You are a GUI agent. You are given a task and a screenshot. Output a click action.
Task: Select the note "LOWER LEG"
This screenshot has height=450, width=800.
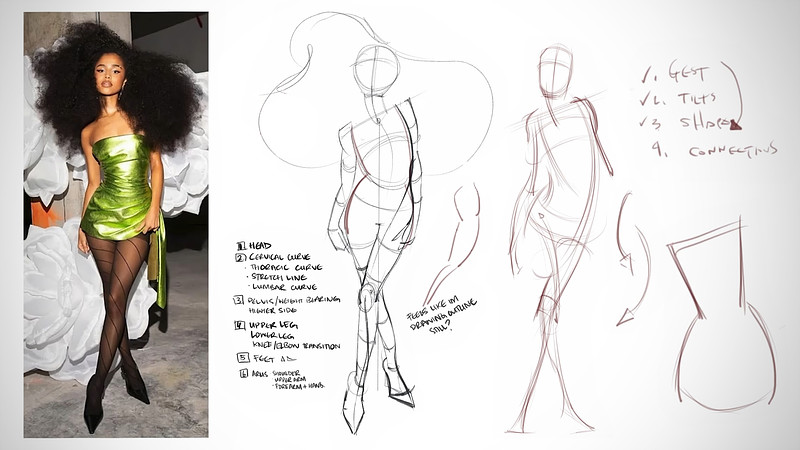click(x=270, y=335)
